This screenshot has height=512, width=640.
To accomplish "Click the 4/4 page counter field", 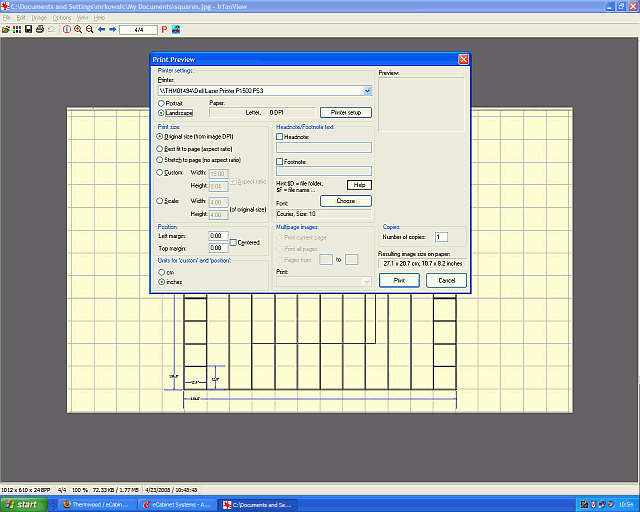I will coord(138,30).
